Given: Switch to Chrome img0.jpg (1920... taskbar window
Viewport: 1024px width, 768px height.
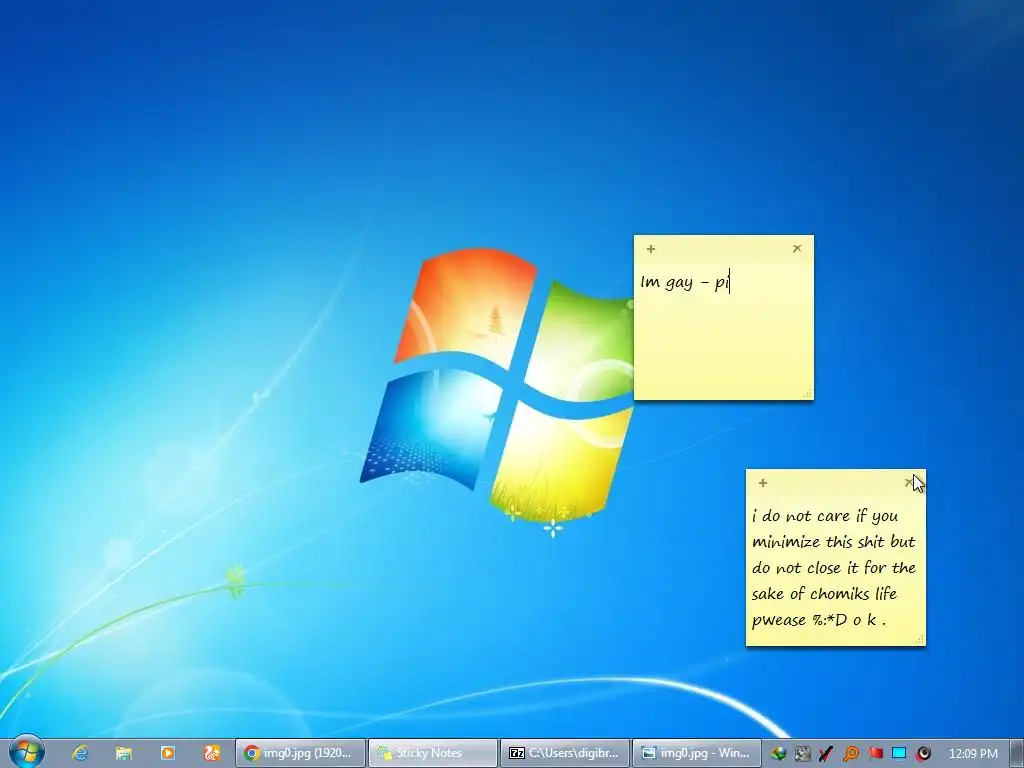Looking at the screenshot, I should click(x=300, y=753).
